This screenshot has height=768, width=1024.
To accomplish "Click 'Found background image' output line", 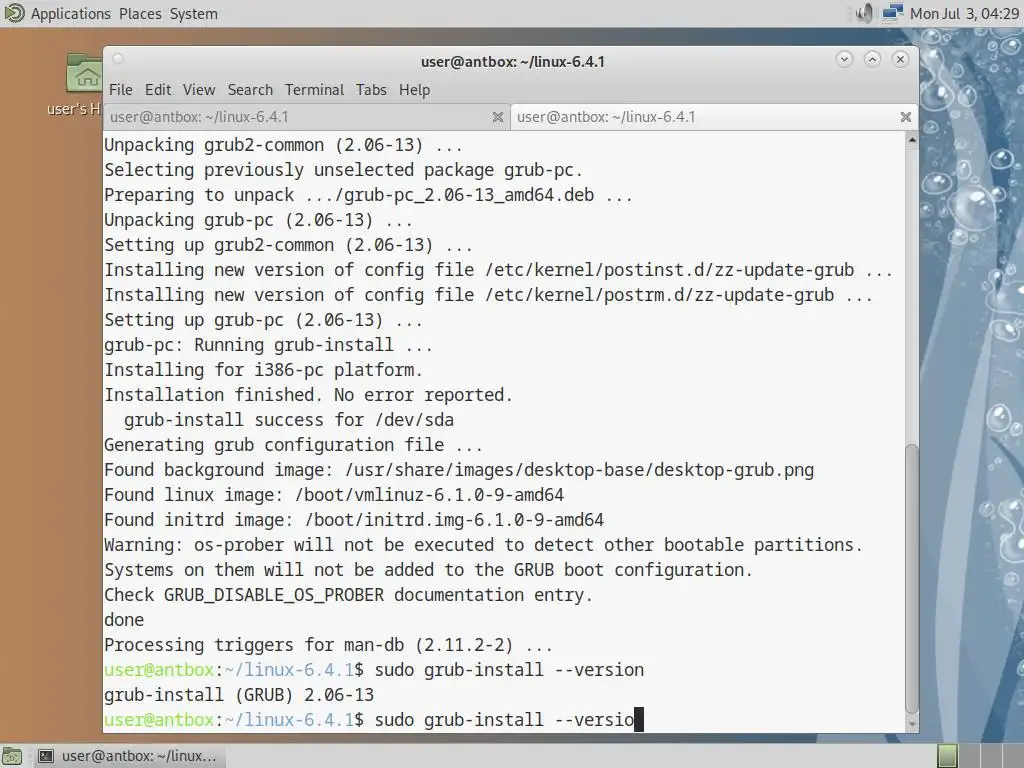I will tap(459, 470).
